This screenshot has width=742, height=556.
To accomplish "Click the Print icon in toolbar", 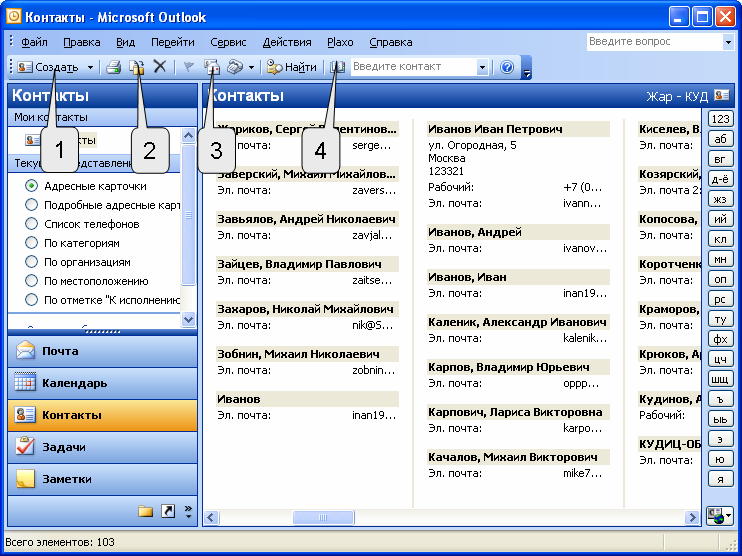I will tap(114, 67).
